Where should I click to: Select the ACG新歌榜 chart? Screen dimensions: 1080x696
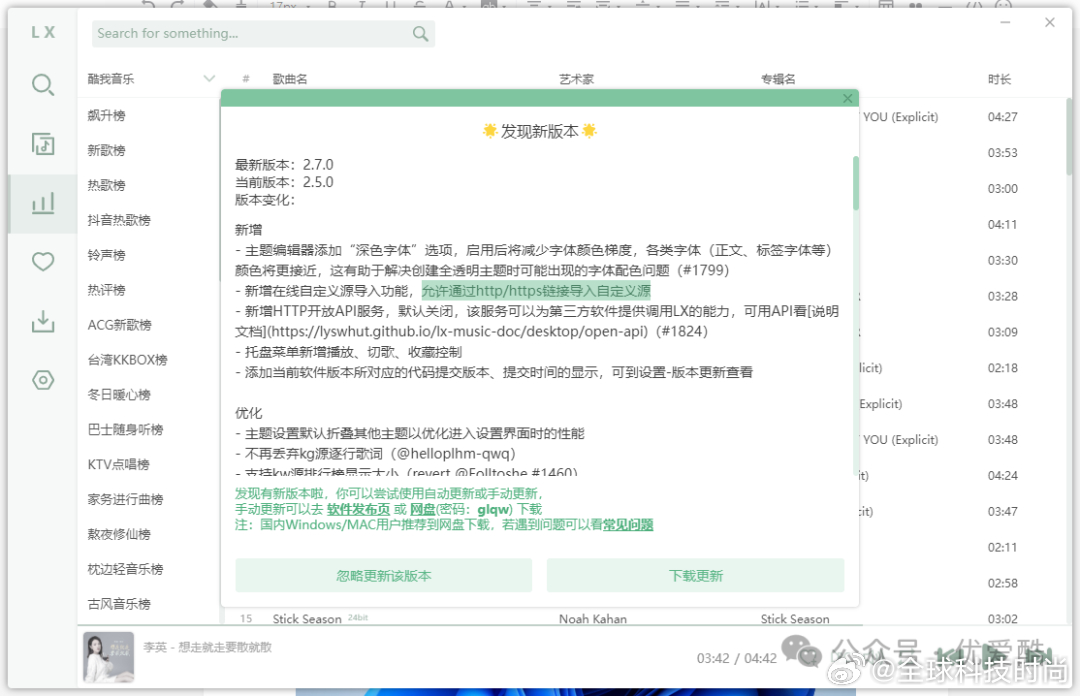pyautogui.click(x=119, y=325)
